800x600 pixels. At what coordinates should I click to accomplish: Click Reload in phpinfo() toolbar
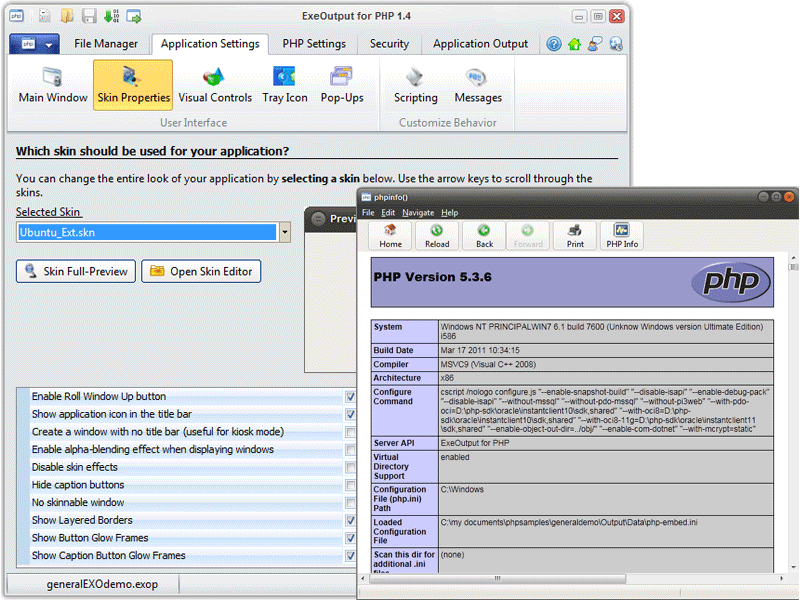pos(437,236)
